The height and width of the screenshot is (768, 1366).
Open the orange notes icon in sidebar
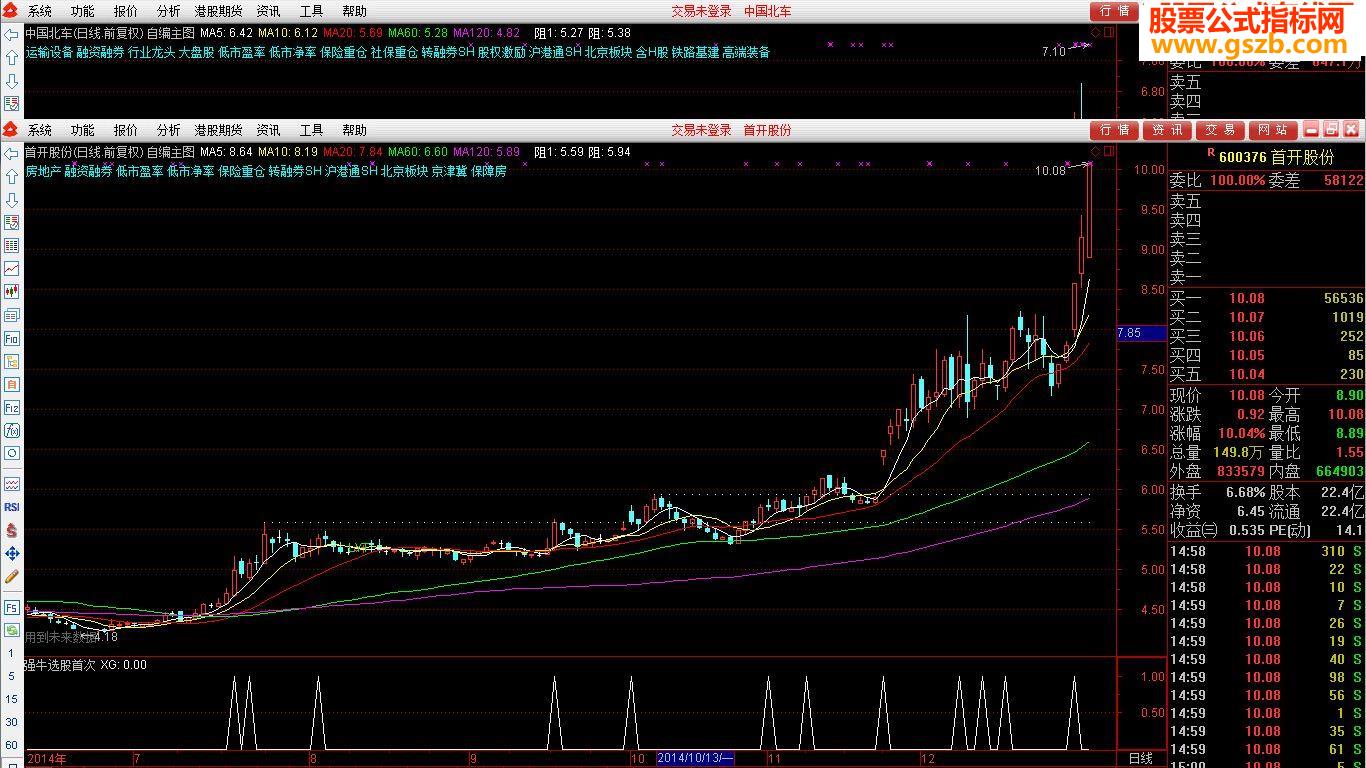point(11,384)
